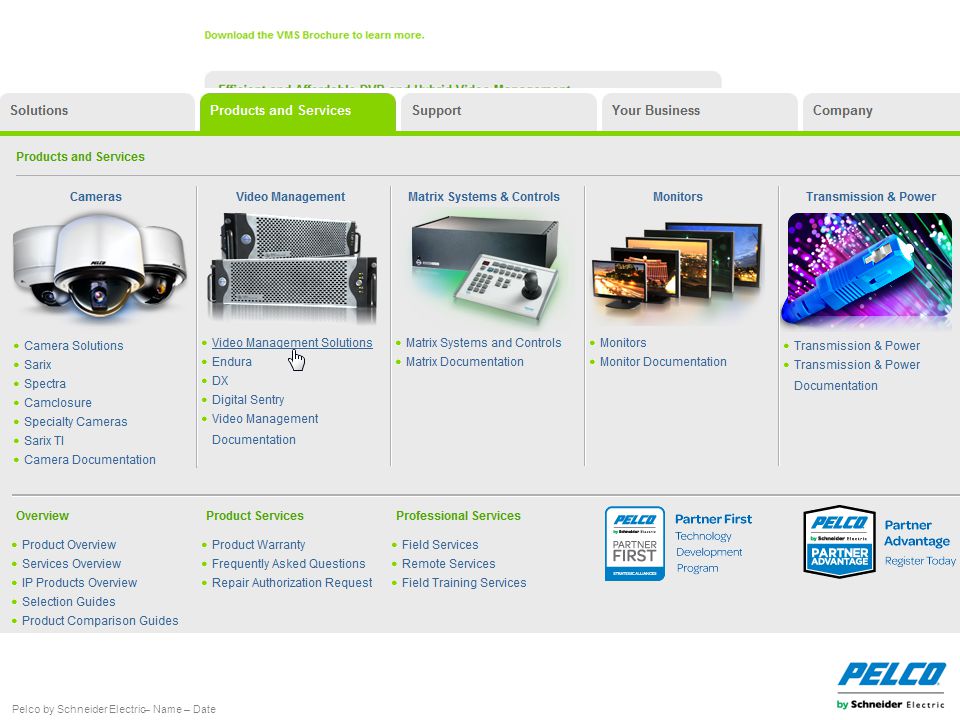This screenshot has width=960, height=720.
Task: Click the Pelco Partner First badge icon
Action: point(635,544)
